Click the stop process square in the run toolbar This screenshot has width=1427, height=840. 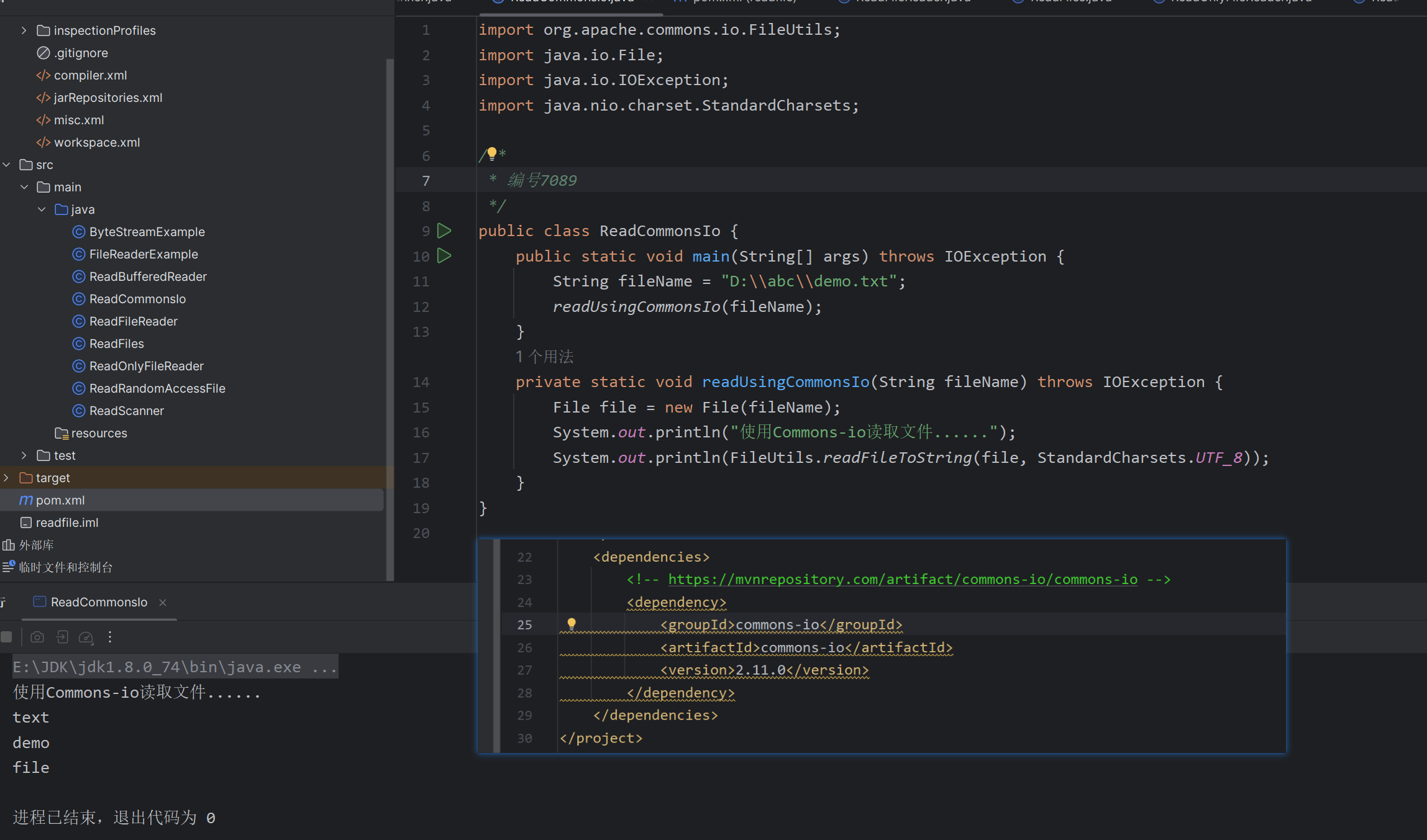click(x=7, y=637)
